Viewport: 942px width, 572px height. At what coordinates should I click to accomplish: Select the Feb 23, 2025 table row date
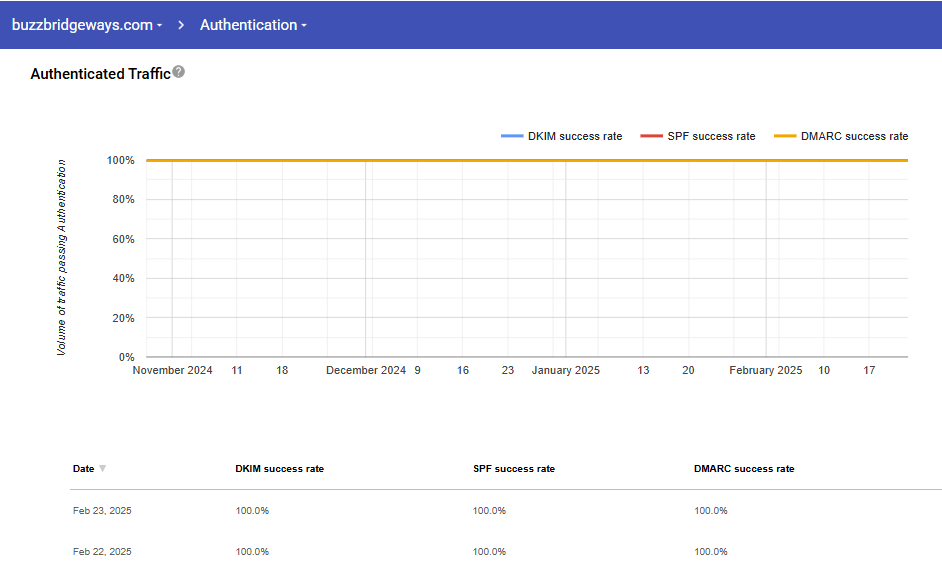pos(102,511)
